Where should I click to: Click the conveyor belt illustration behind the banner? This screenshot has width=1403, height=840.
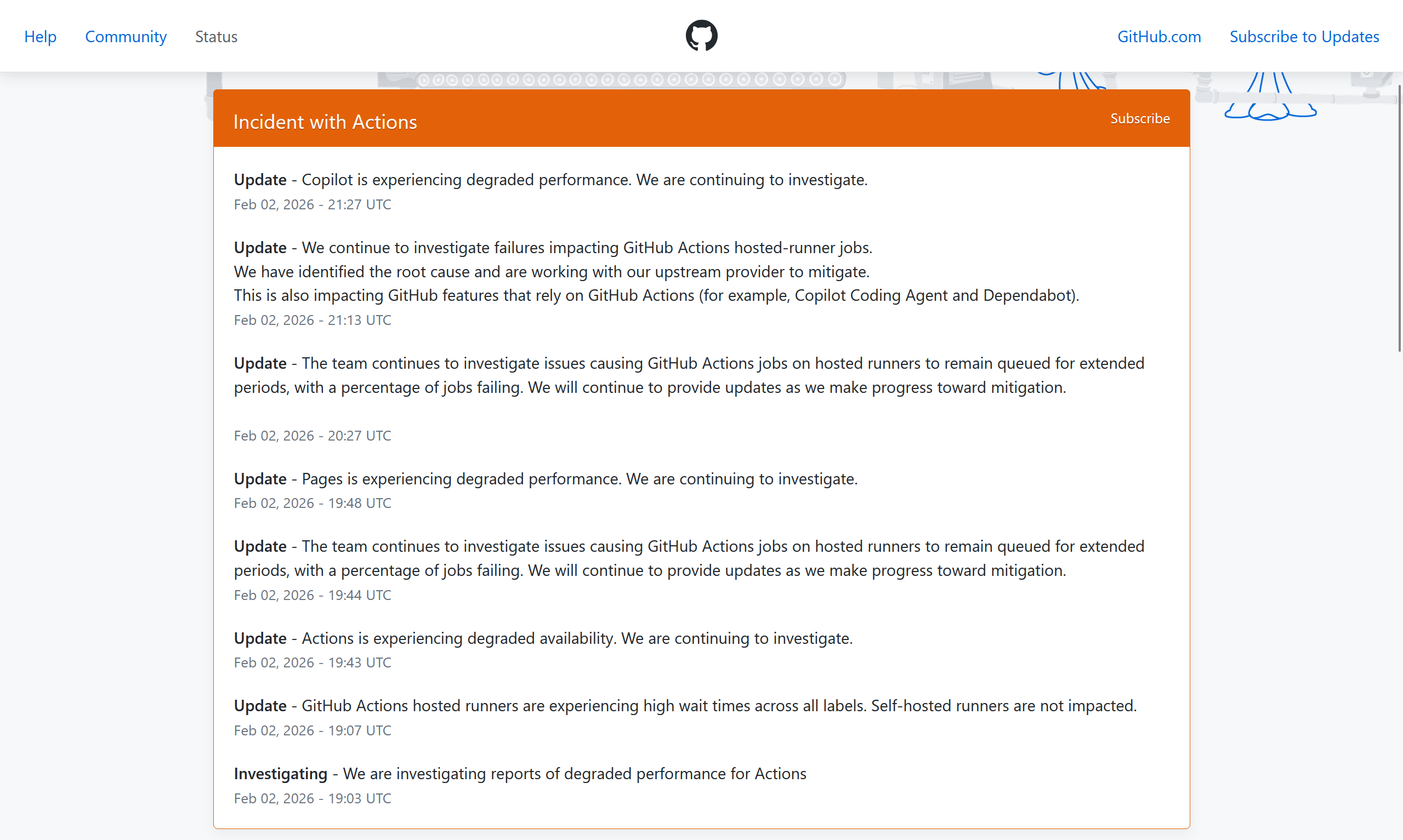[628, 80]
